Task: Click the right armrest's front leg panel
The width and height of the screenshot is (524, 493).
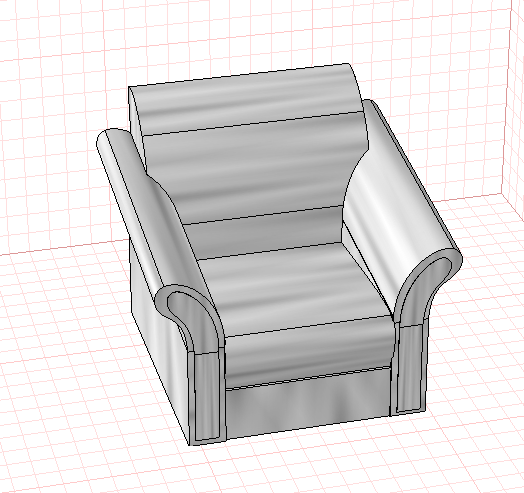Action: [x=409, y=368]
